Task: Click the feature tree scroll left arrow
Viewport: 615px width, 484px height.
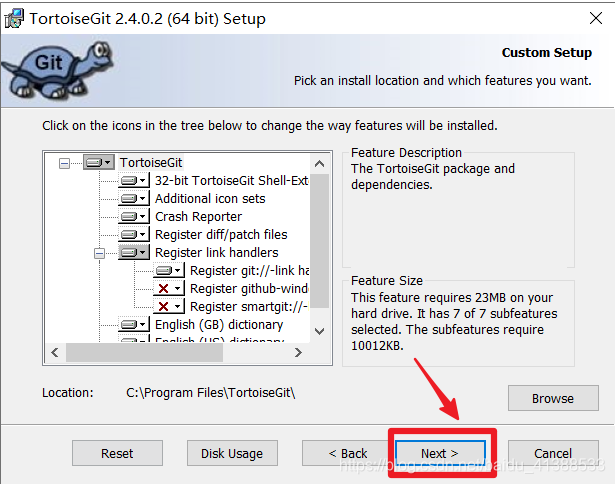Action: (55, 352)
